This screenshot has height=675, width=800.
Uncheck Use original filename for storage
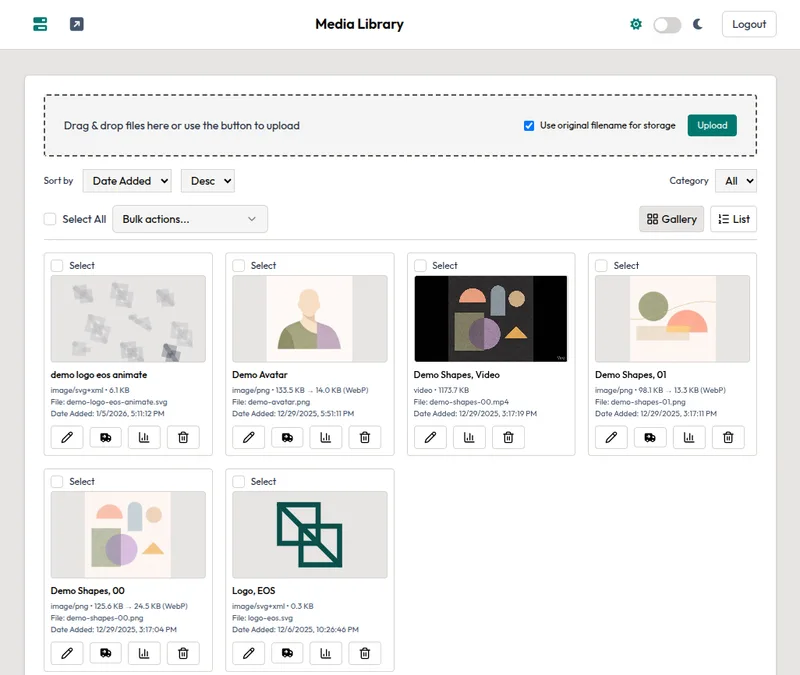[529, 125]
